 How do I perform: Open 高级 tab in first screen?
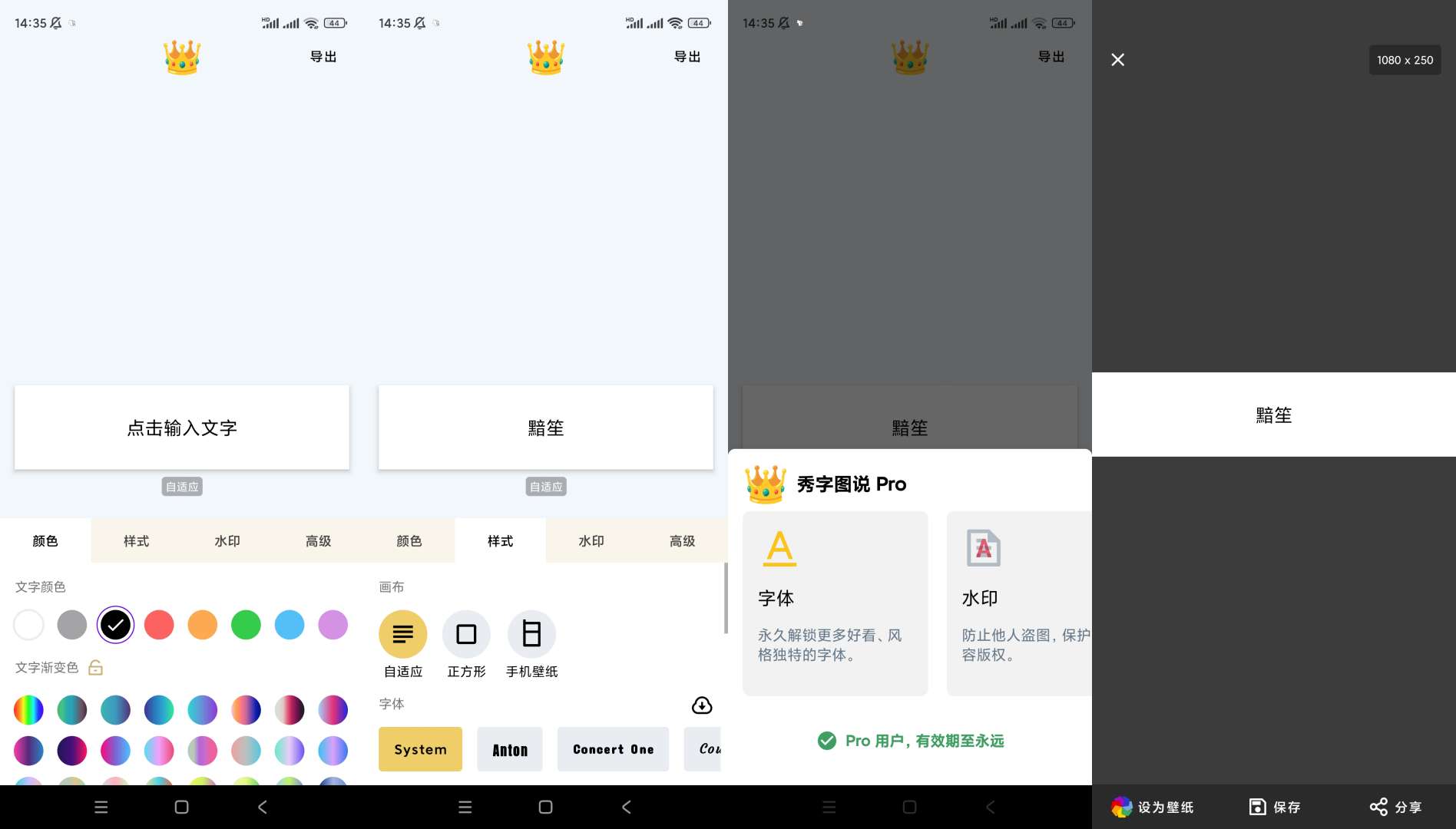click(x=319, y=541)
